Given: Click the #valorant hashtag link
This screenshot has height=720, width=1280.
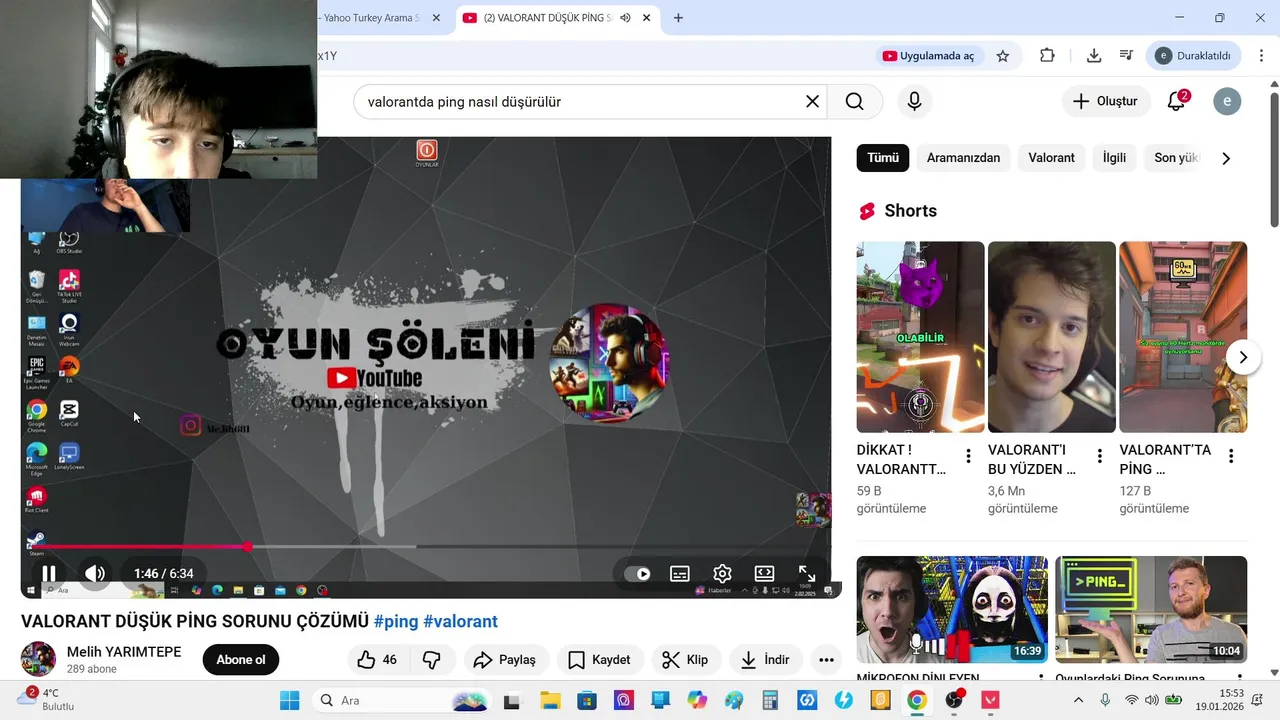Looking at the screenshot, I should point(460,621).
